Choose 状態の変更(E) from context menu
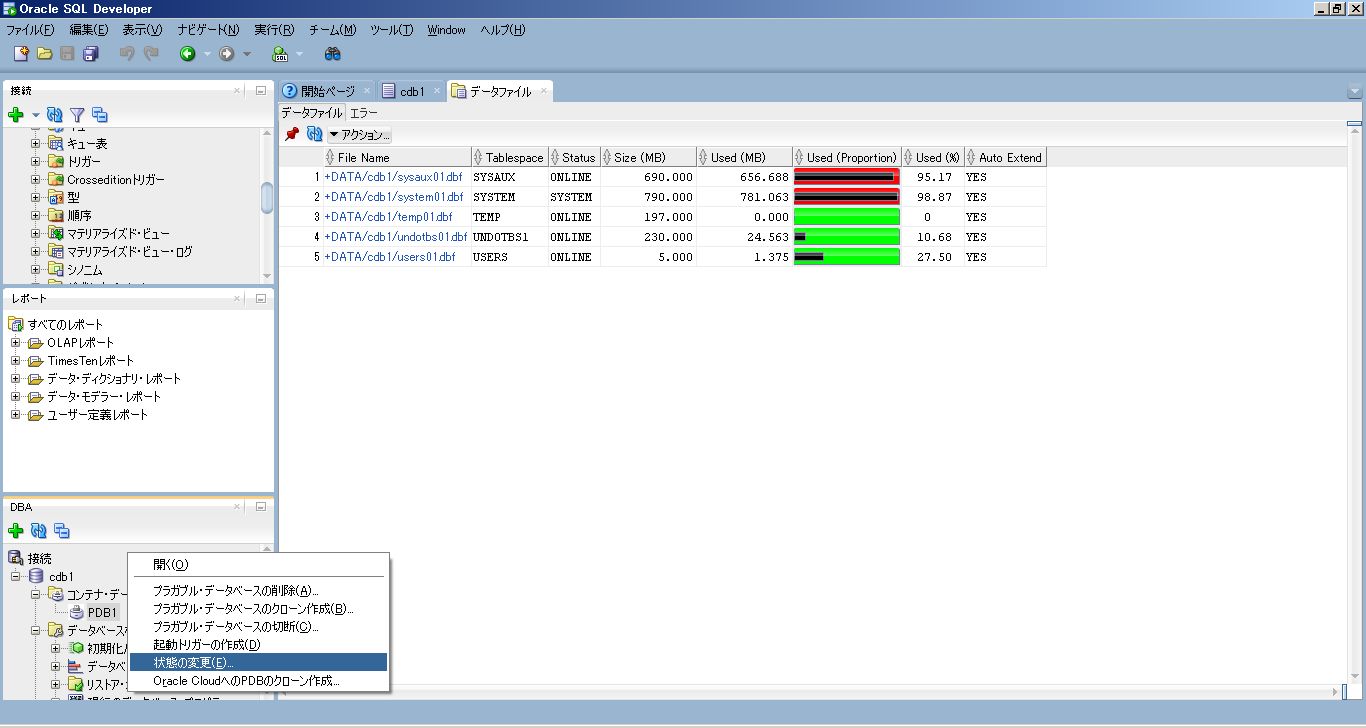The image size is (1366, 728). click(258, 662)
